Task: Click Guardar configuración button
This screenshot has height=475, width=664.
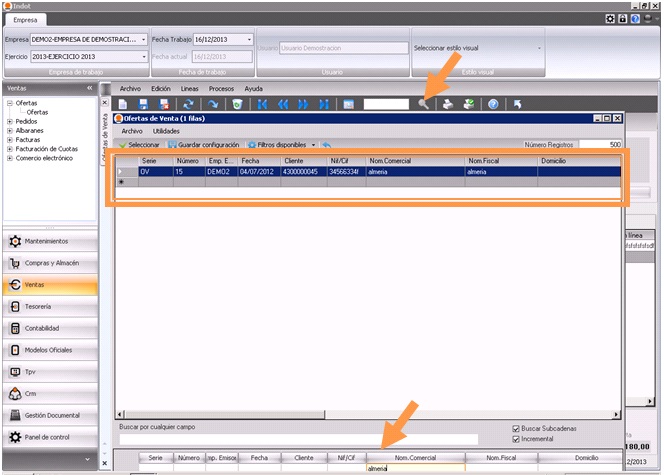Action: (x=204, y=145)
